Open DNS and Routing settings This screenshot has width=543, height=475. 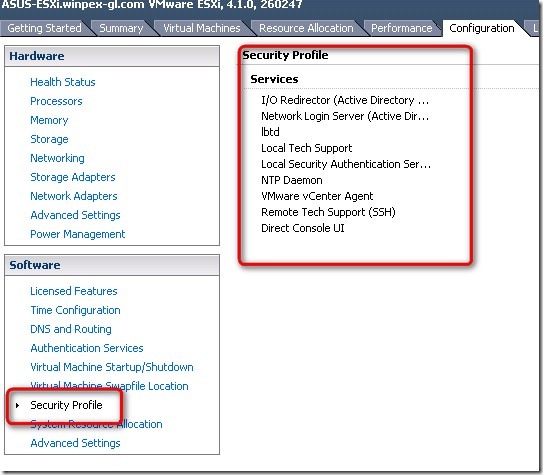(71, 329)
